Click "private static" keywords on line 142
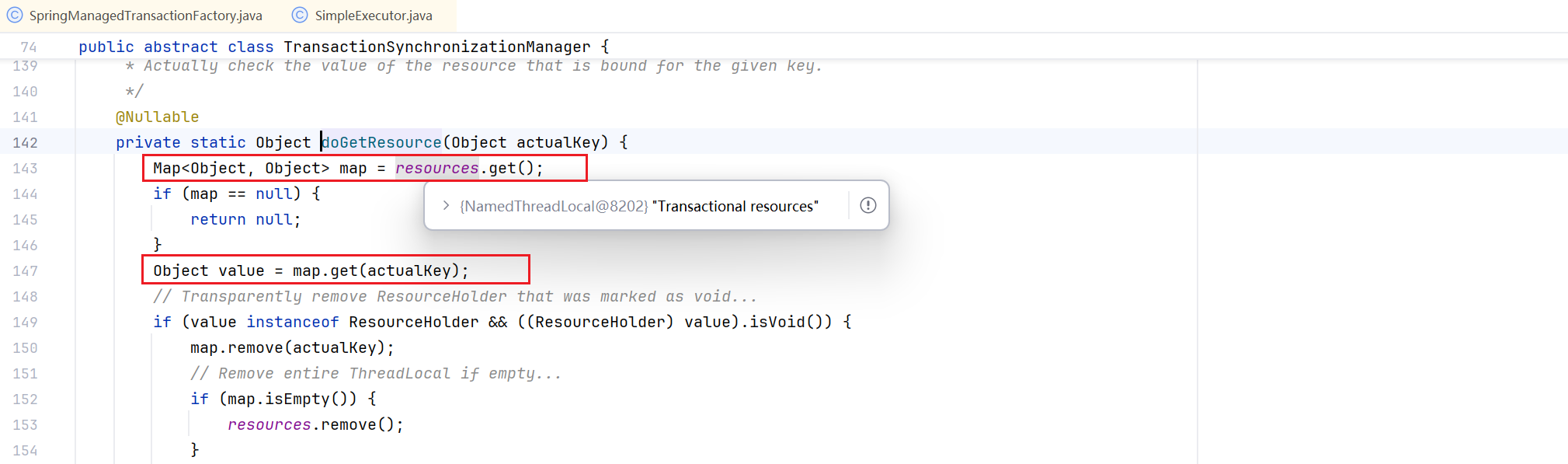The width and height of the screenshot is (1568, 464). tap(181, 142)
